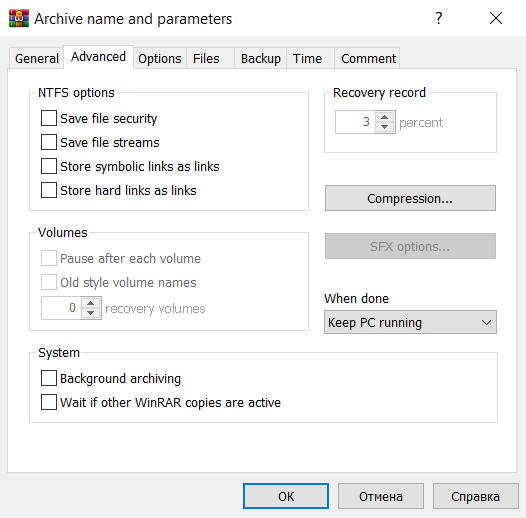Screen dimensions: 526x518
Task: Check Wait if other WinRAR copies are active
Action: coord(49,402)
